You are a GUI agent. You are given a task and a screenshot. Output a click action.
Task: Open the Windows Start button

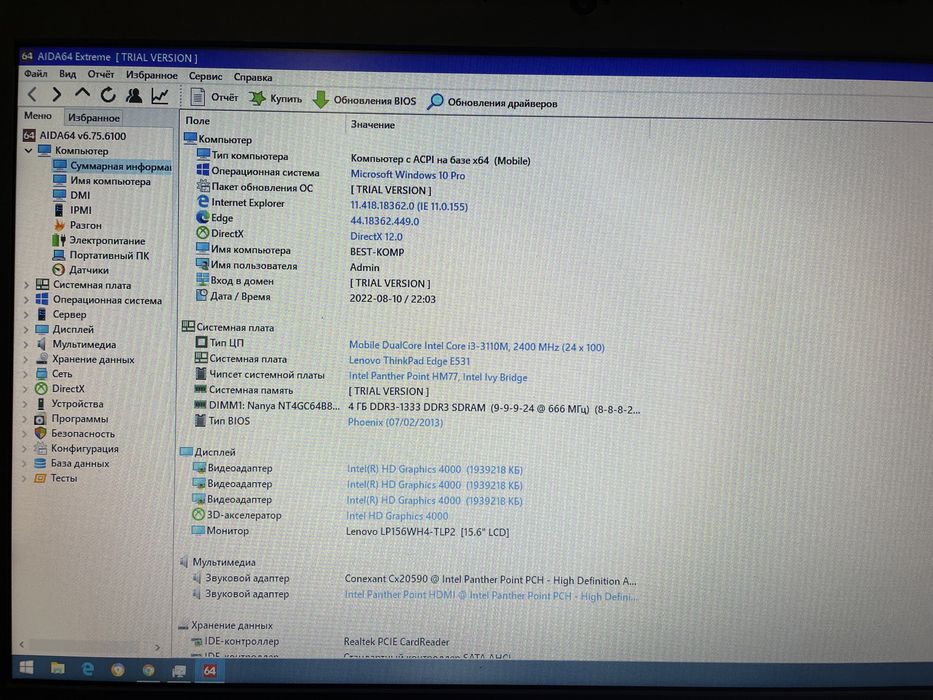(26, 668)
